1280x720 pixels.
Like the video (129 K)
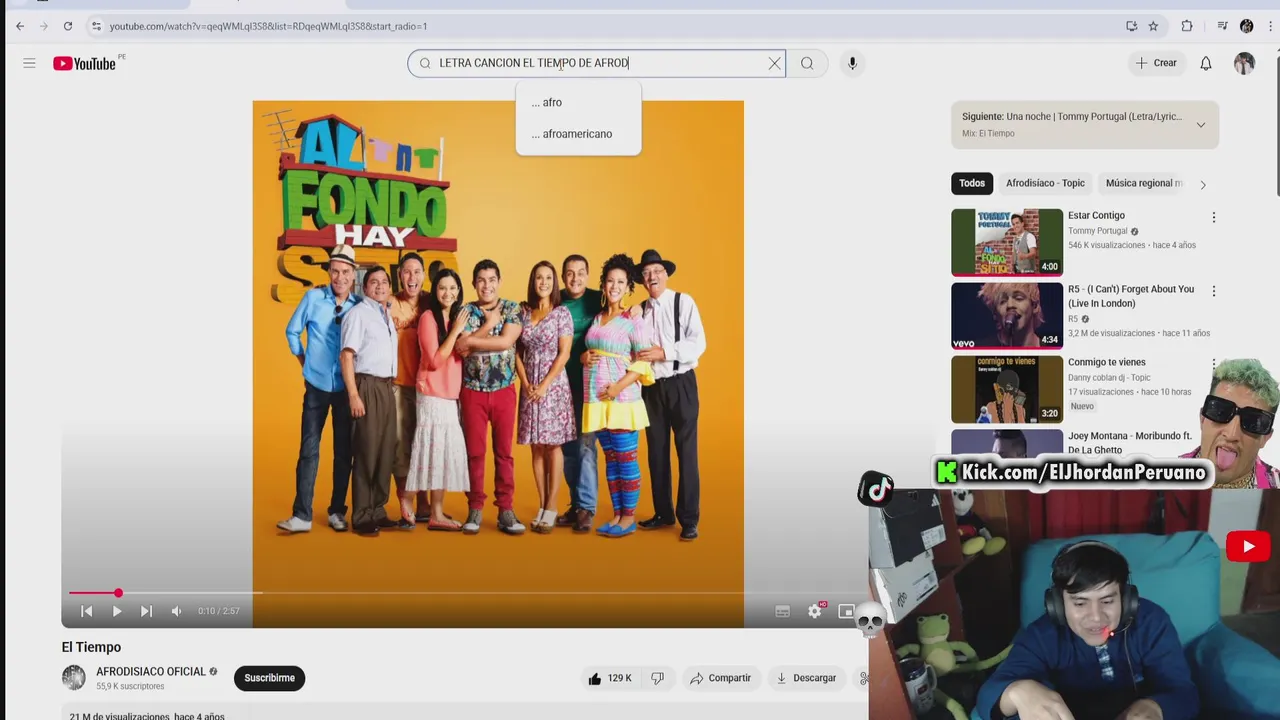click(609, 678)
